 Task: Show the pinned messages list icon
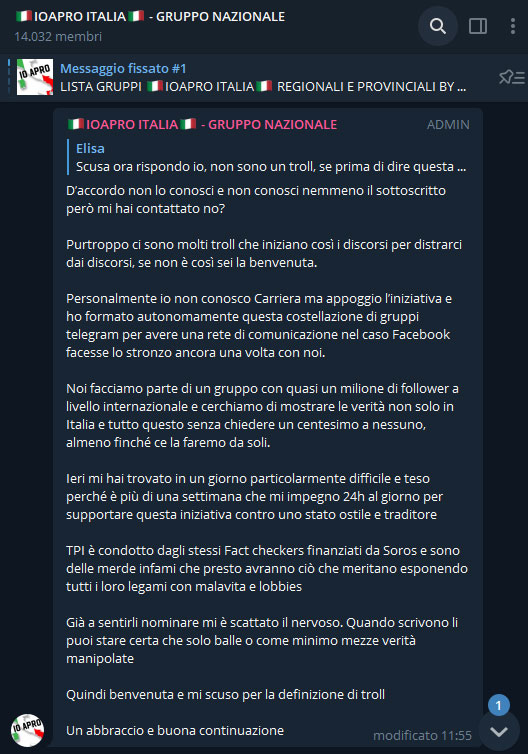[x=512, y=77]
